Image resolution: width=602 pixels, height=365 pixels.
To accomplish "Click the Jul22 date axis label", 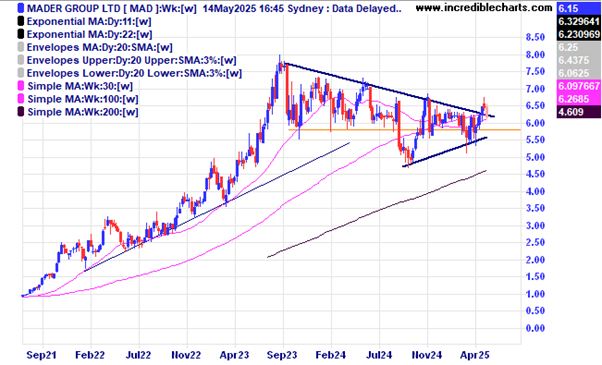I will tap(138, 355).
